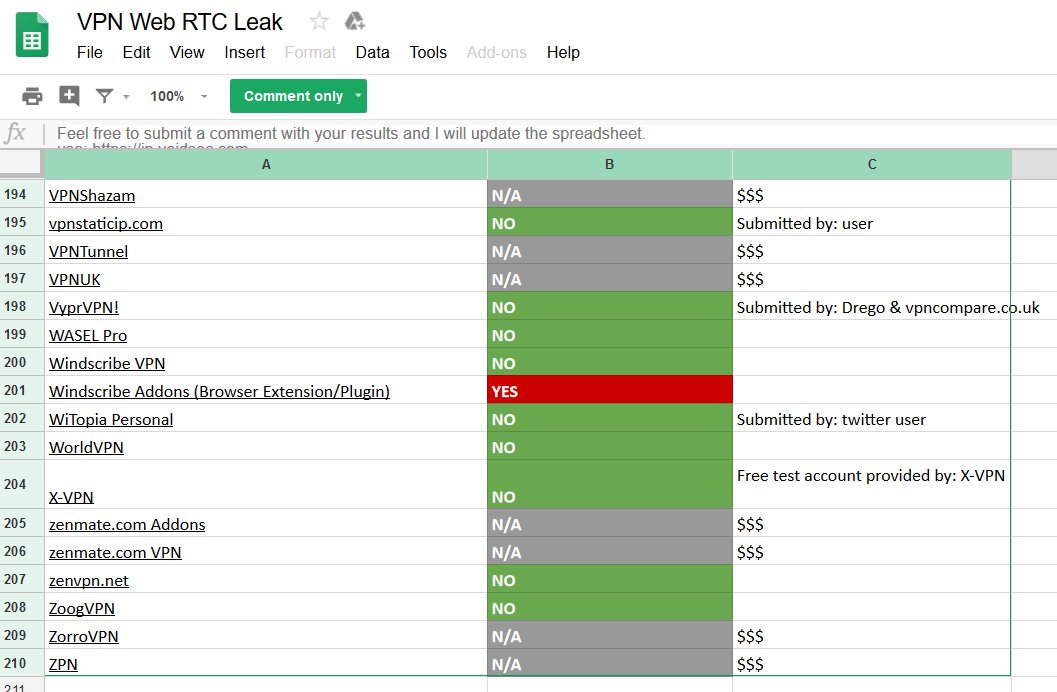
Task: Click the insert comment icon
Action: (x=69, y=96)
